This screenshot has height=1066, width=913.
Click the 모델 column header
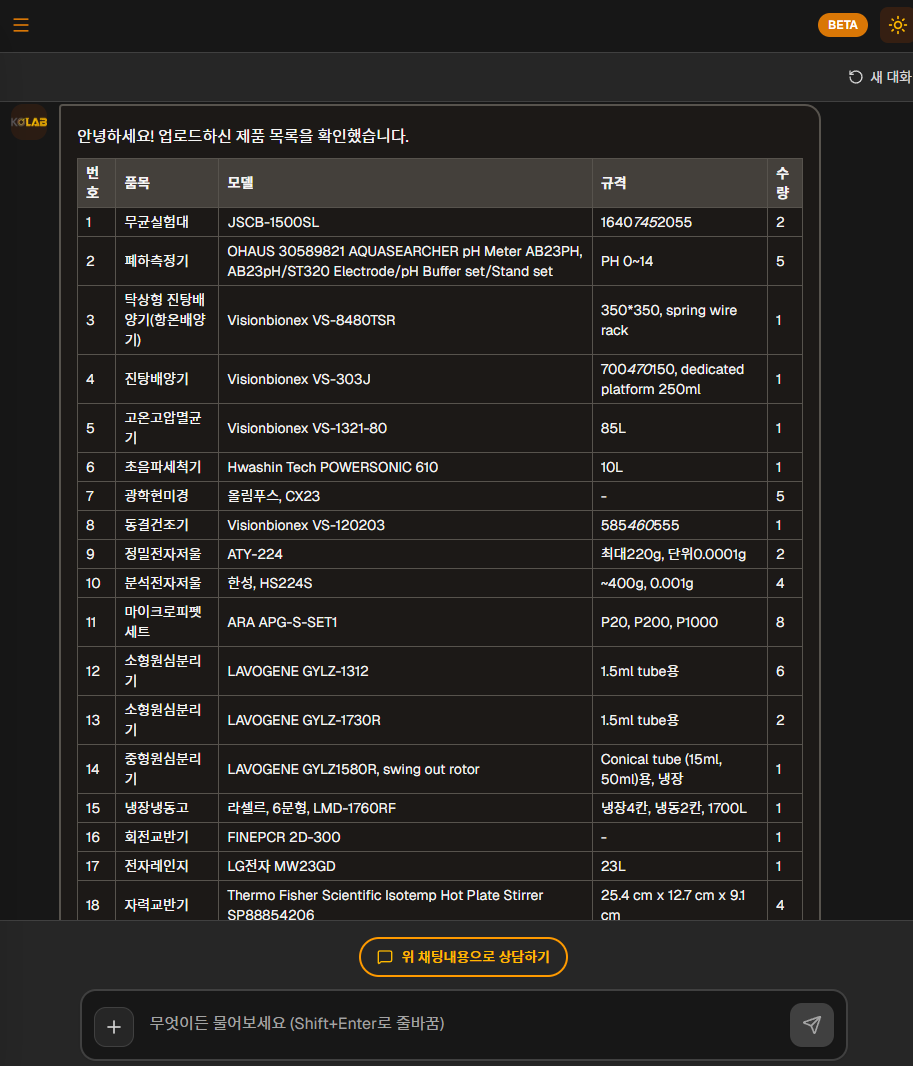(241, 183)
